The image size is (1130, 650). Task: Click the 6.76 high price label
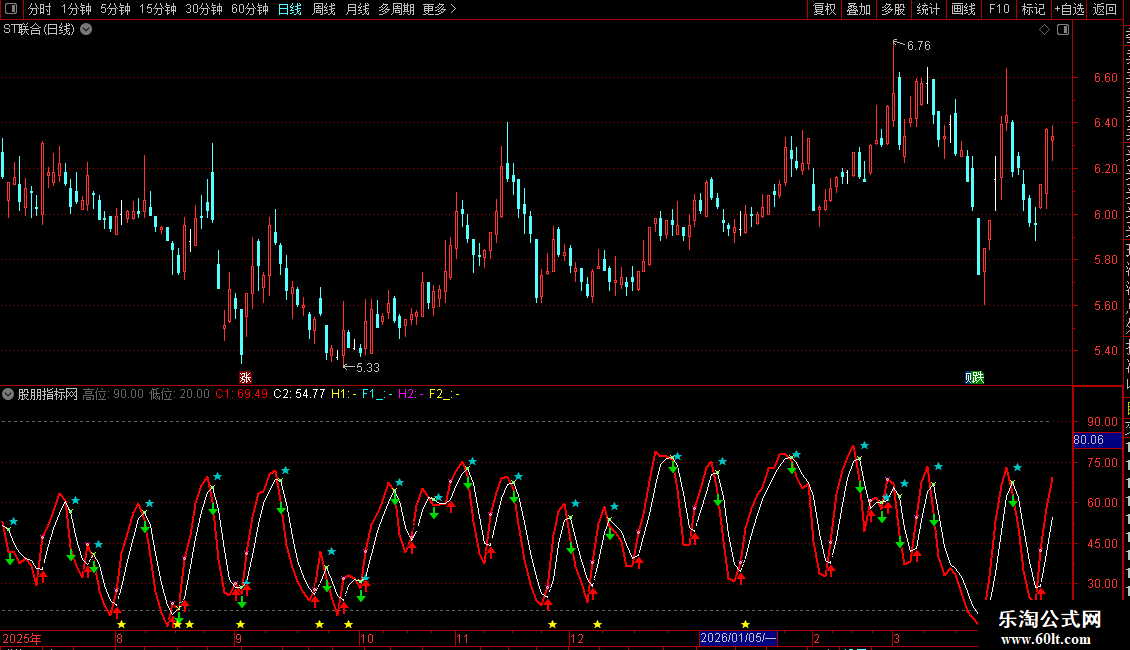coord(918,46)
